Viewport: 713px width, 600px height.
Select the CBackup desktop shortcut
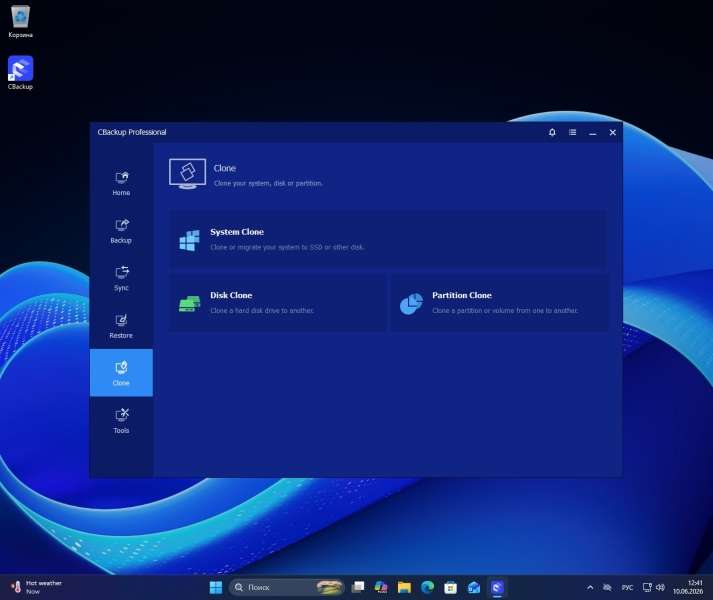coord(20,73)
